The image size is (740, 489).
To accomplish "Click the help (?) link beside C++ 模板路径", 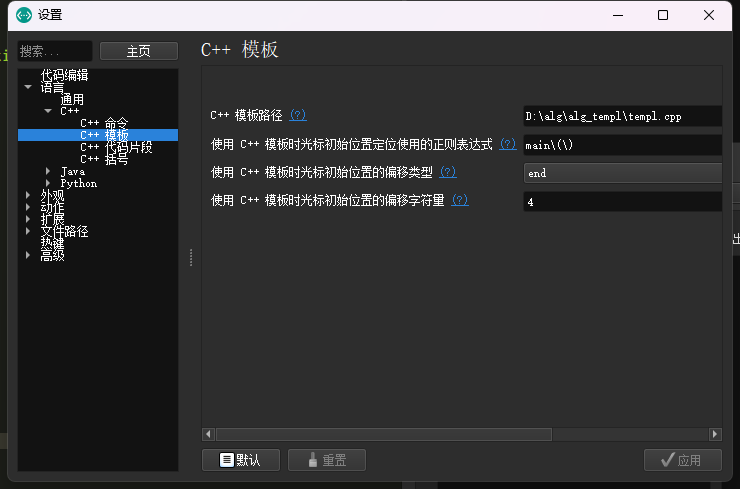I will (x=298, y=115).
